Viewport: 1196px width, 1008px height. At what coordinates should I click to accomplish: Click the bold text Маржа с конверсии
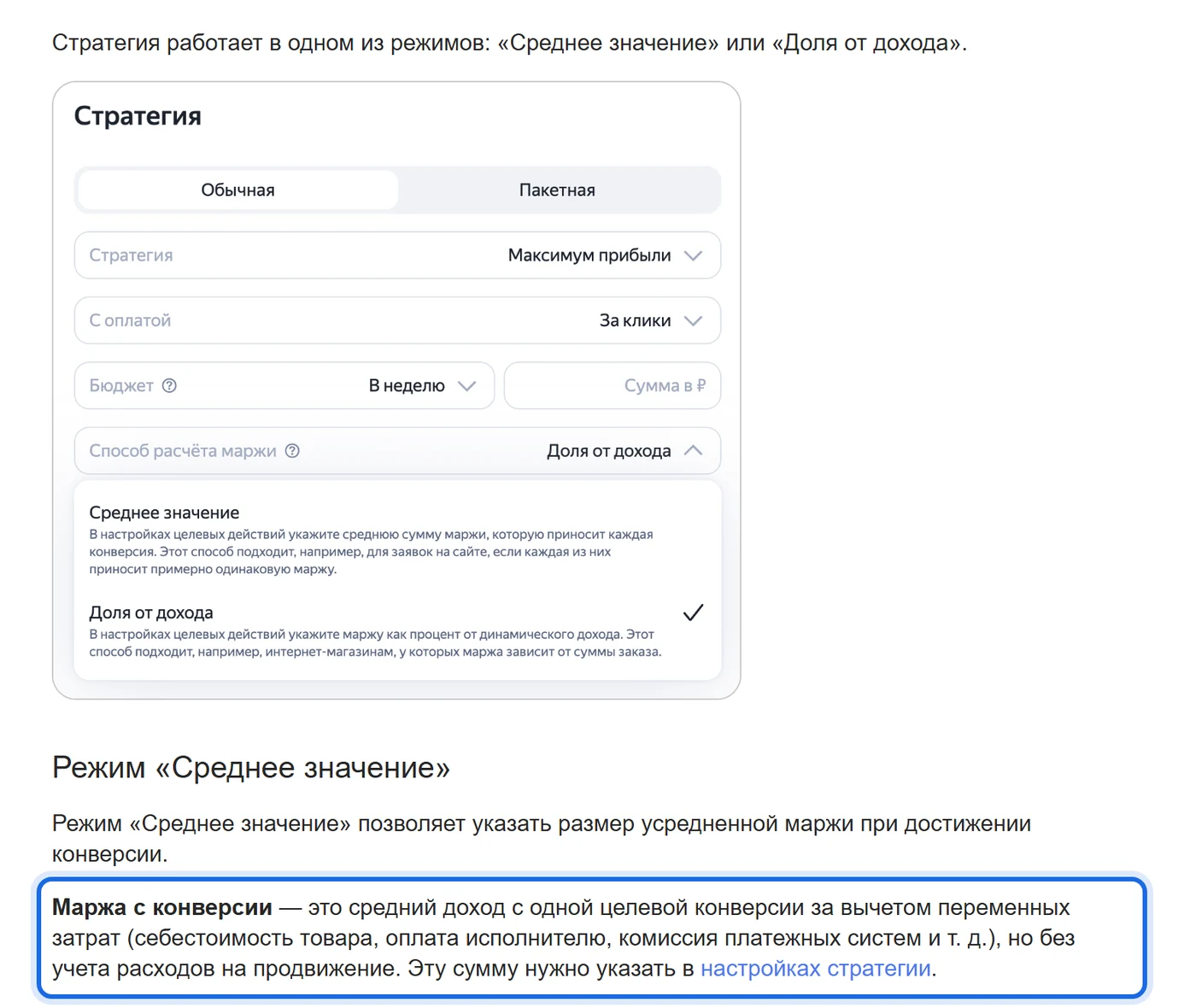162,907
